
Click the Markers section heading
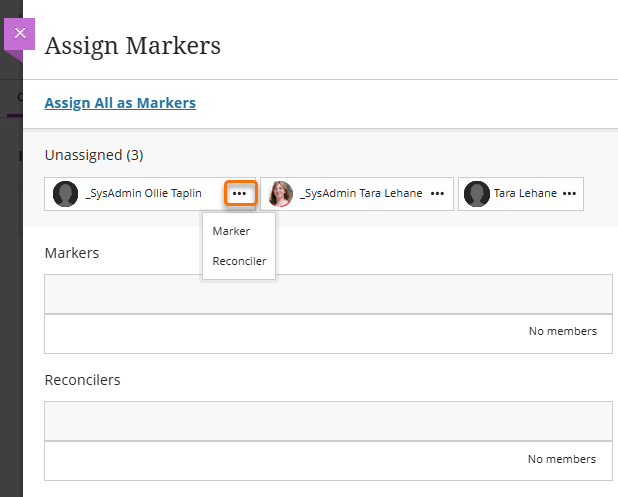point(72,253)
